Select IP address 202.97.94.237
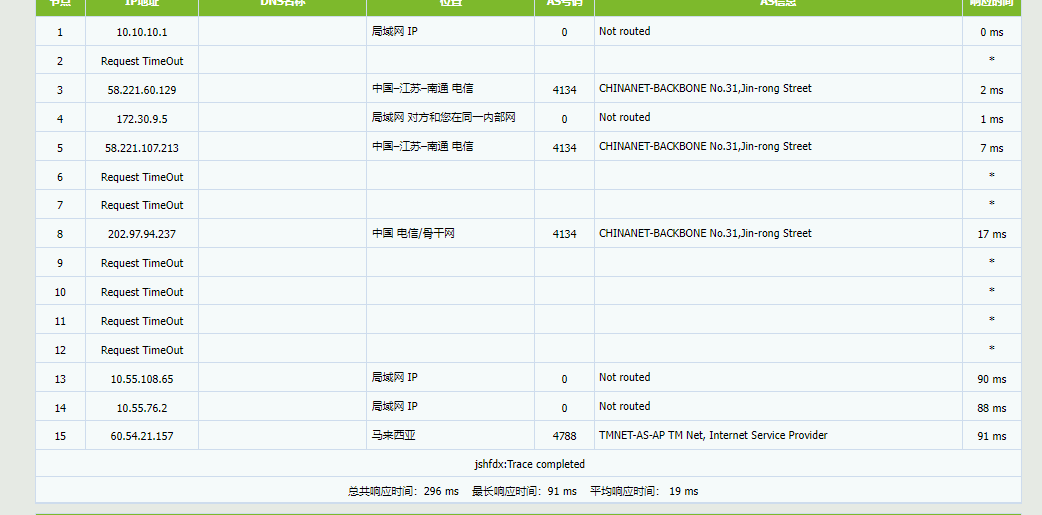 click(142, 234)
